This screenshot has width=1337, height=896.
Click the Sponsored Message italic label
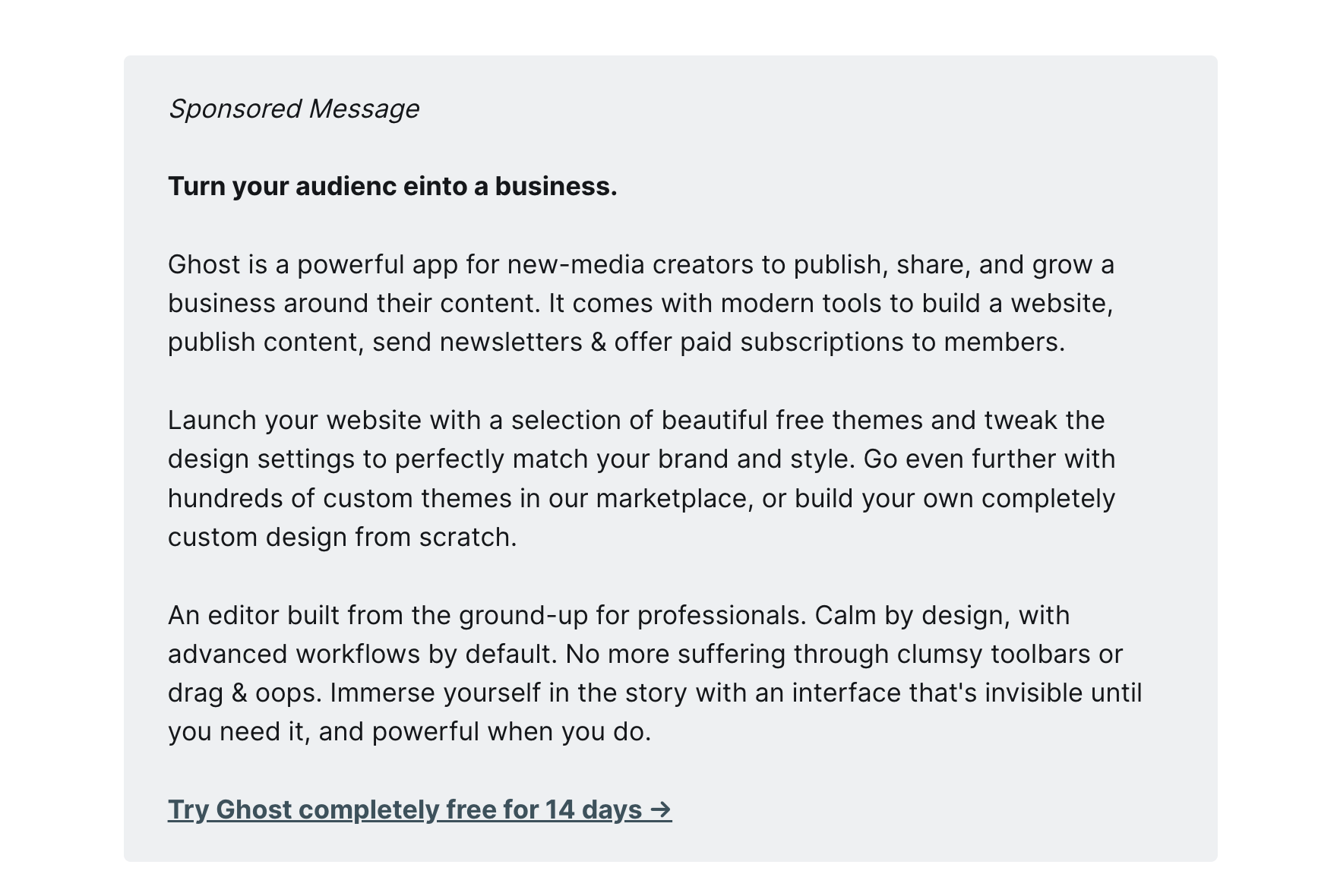pyautogui.click(x=293, y=109)
